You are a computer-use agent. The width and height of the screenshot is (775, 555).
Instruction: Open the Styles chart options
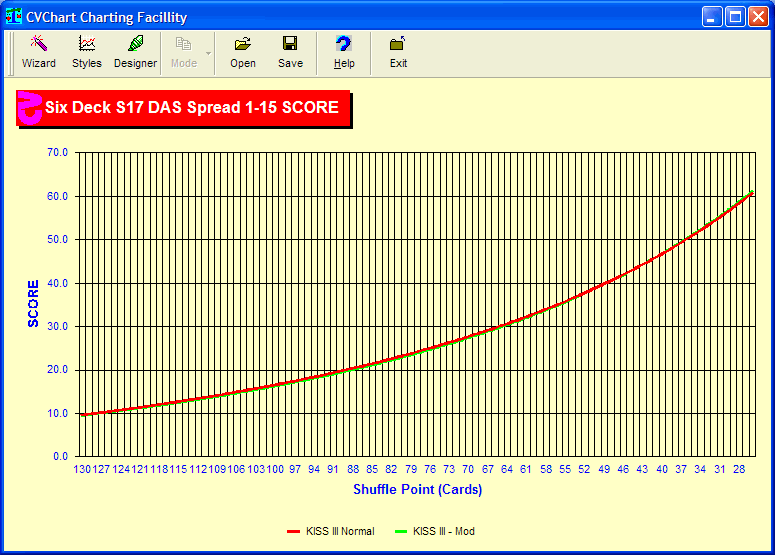click(87, 52)
